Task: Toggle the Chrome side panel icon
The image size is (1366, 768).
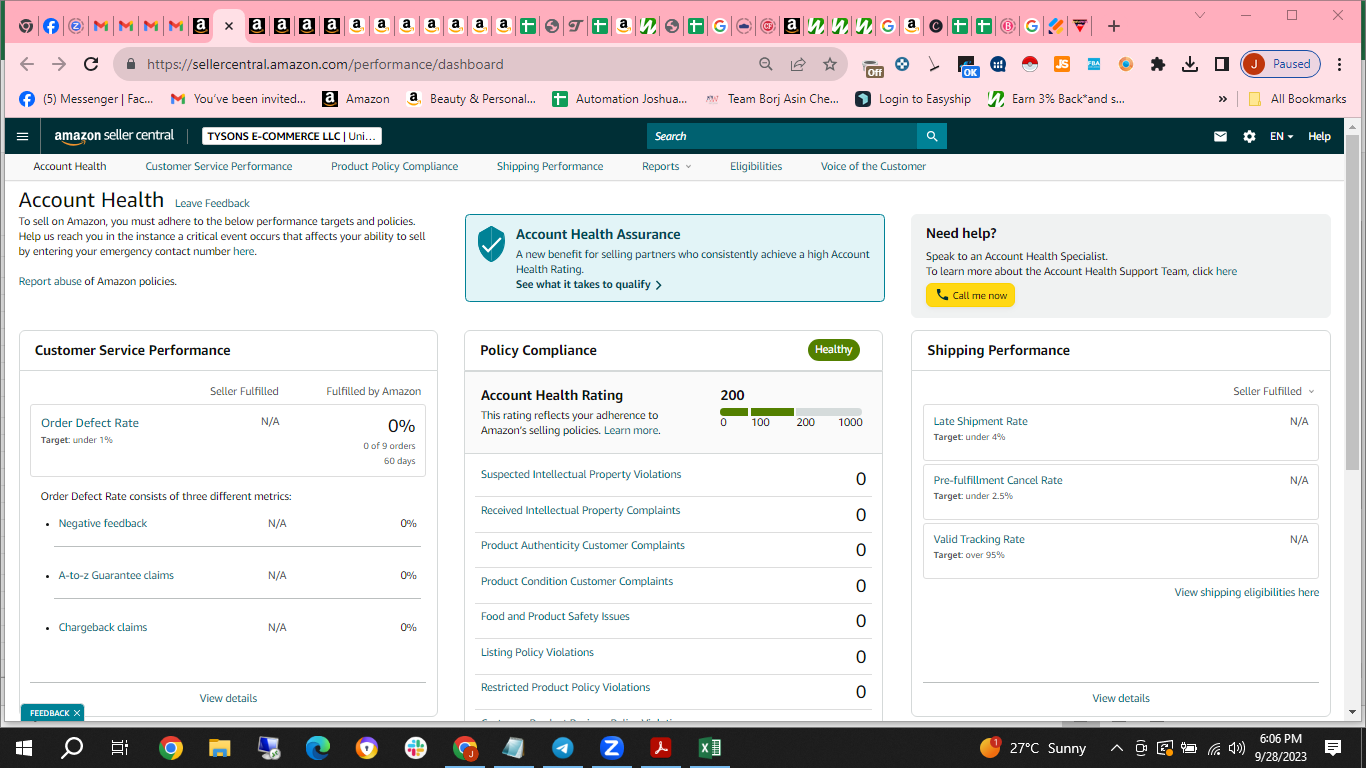Action: click(1222, 64)
